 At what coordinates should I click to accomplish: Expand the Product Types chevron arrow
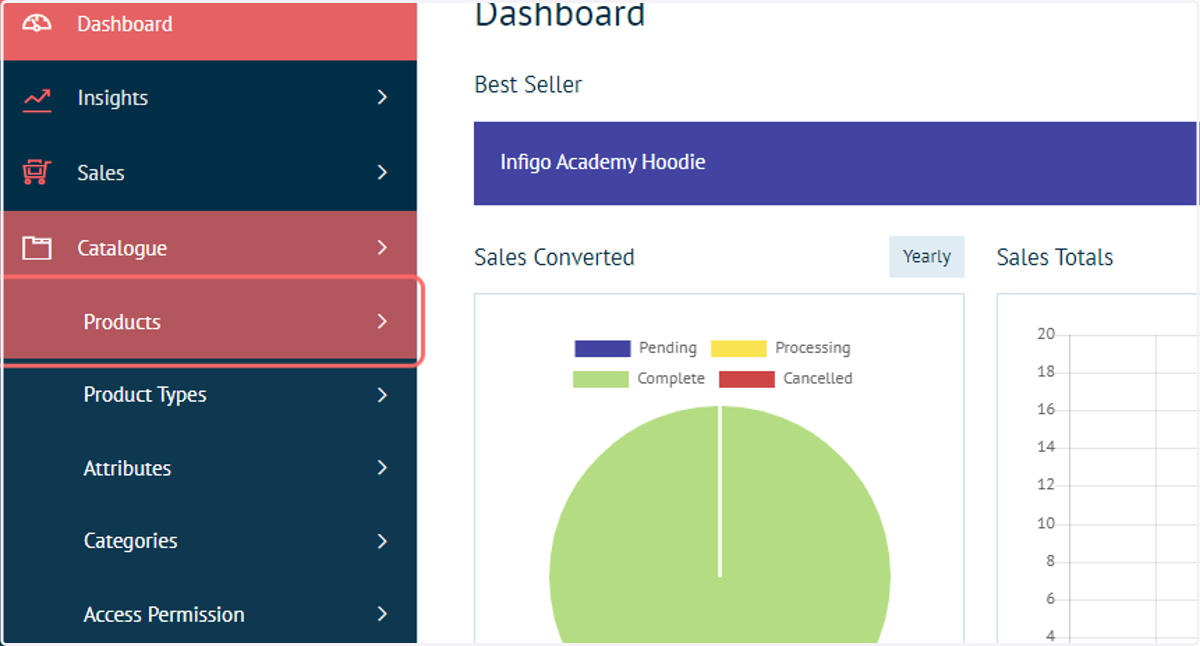[382, 395]
